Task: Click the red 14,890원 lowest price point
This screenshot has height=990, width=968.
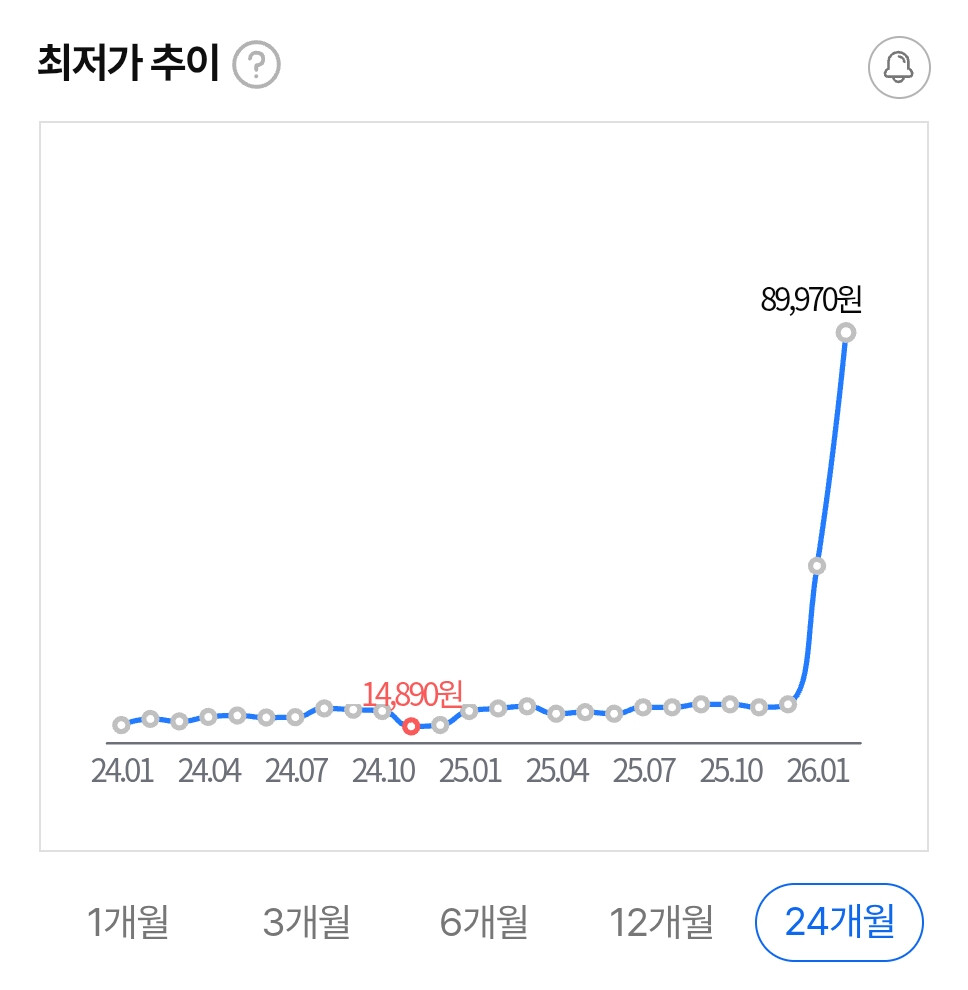Action: [x=411, y=726]
